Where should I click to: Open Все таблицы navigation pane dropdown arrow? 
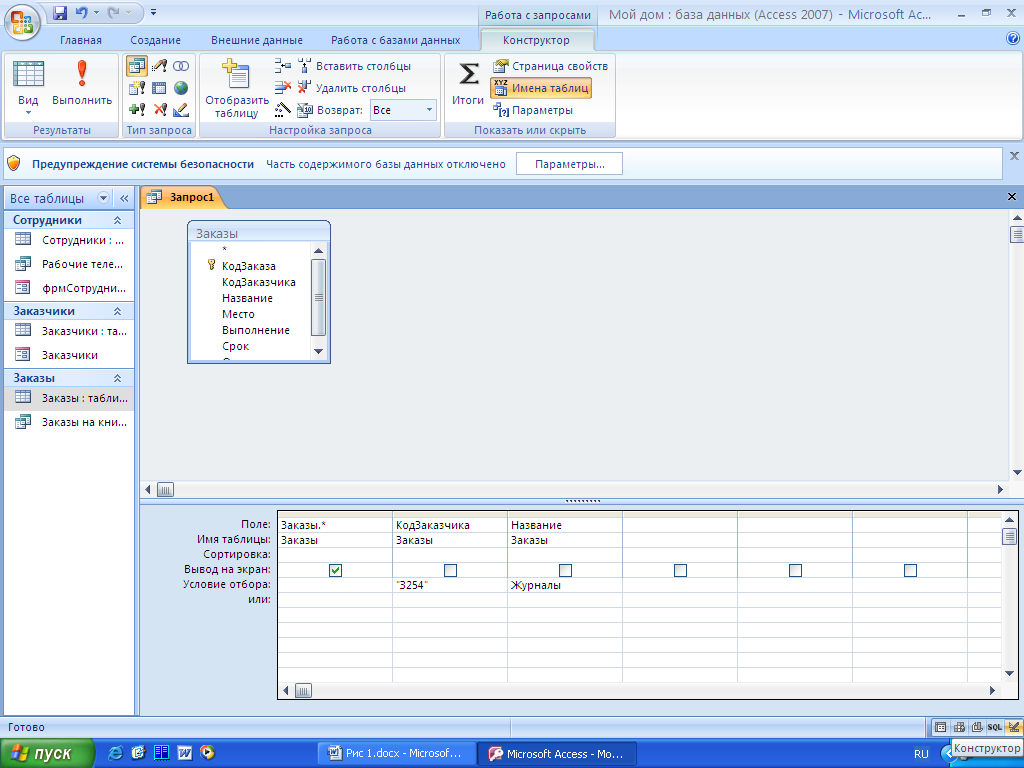(103, 198)
